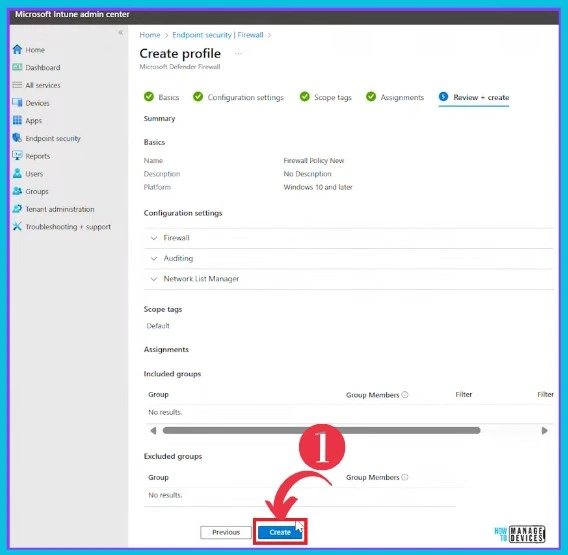Screen dimensions: 568x555
Task: Open Troubleshooting + support in the sidebar
Action: click(68, 227)
